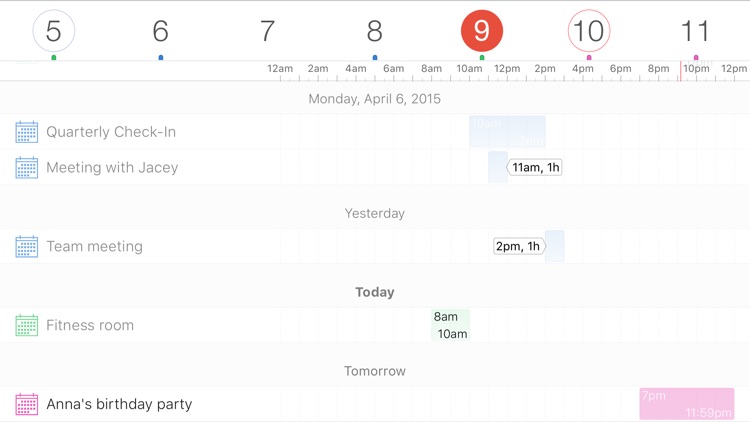Click the '11am, 1h' time label

point(535,167)
